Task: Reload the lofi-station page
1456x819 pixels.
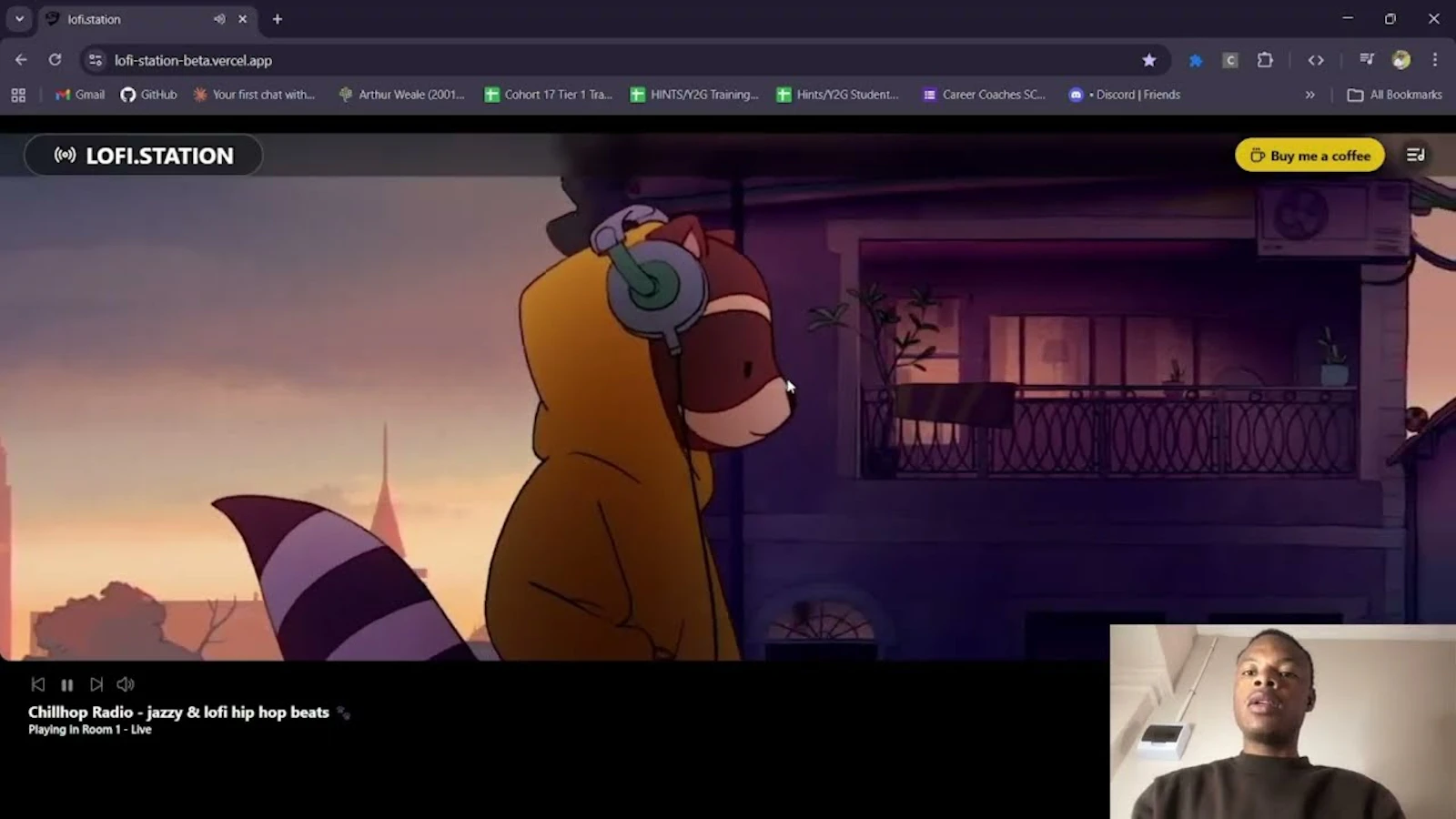Action: (x=55, y=60)
